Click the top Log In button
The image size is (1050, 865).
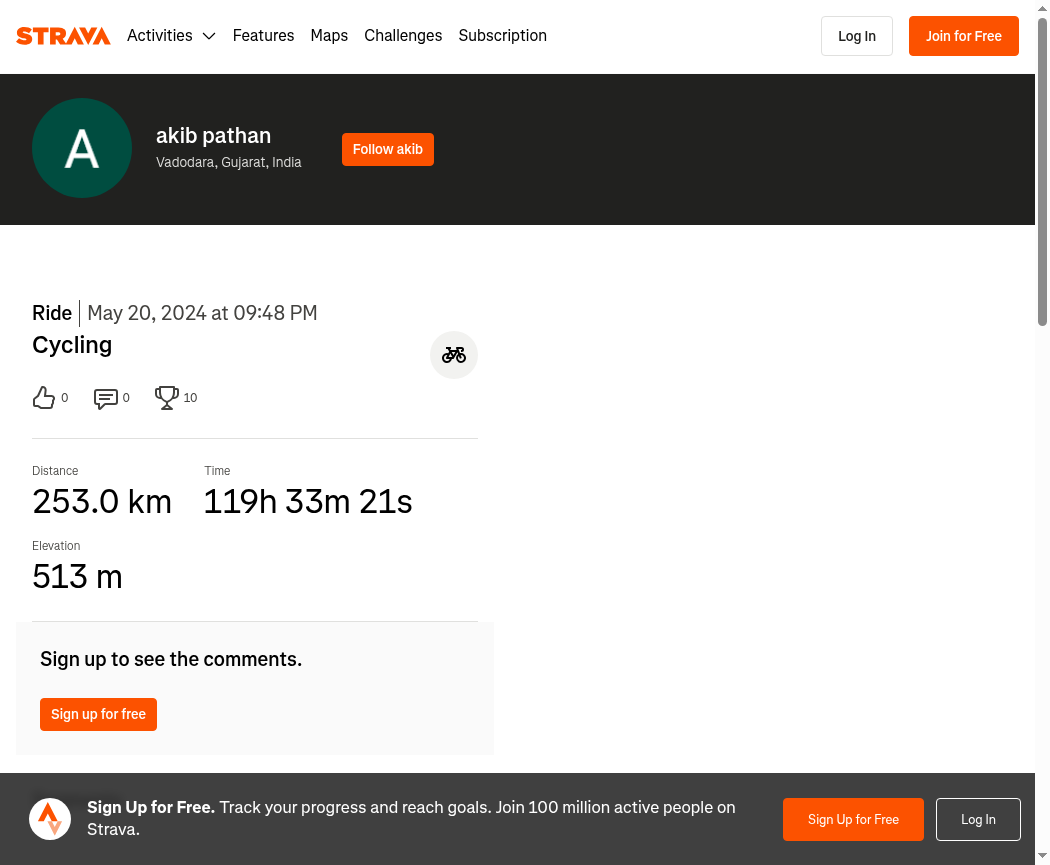856,36
